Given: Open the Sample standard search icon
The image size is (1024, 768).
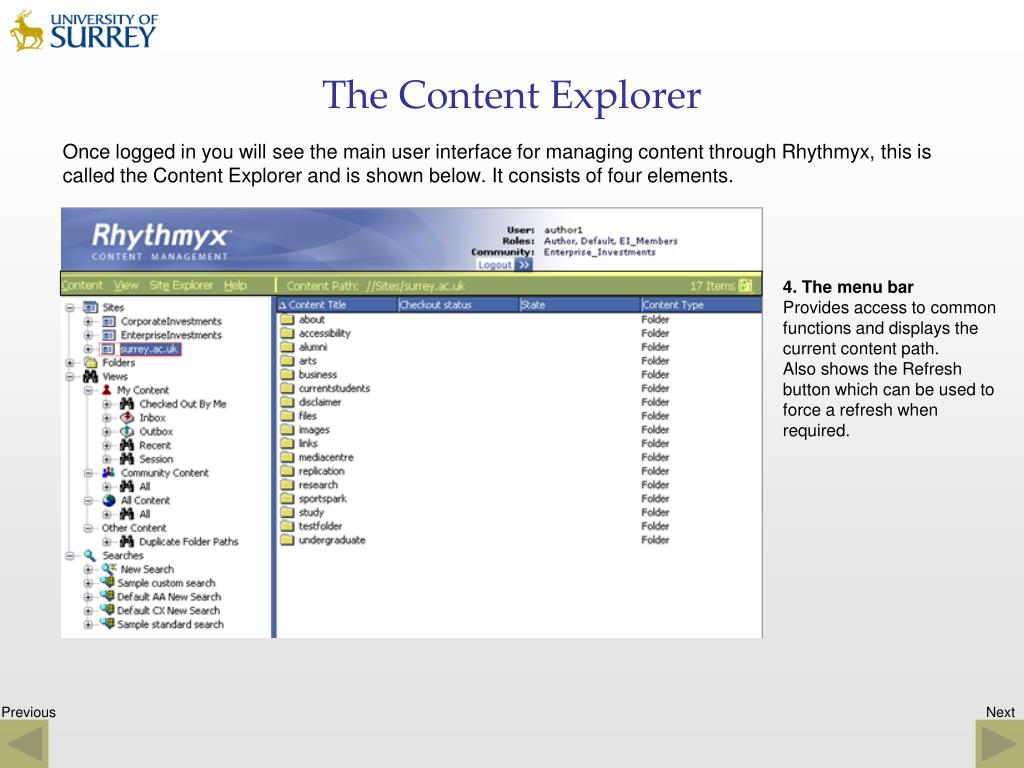Looking at the screenshot, I should (x=107, y=624).
